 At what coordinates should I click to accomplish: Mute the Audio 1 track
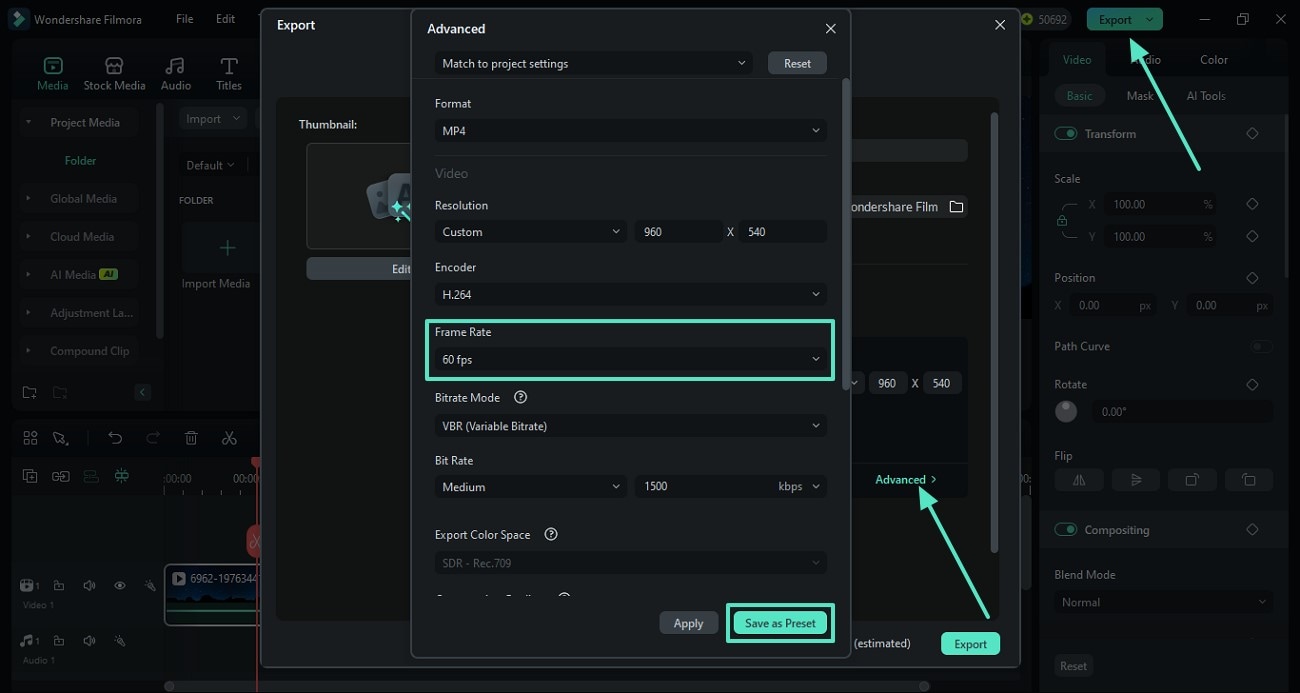tap(89, 641)
